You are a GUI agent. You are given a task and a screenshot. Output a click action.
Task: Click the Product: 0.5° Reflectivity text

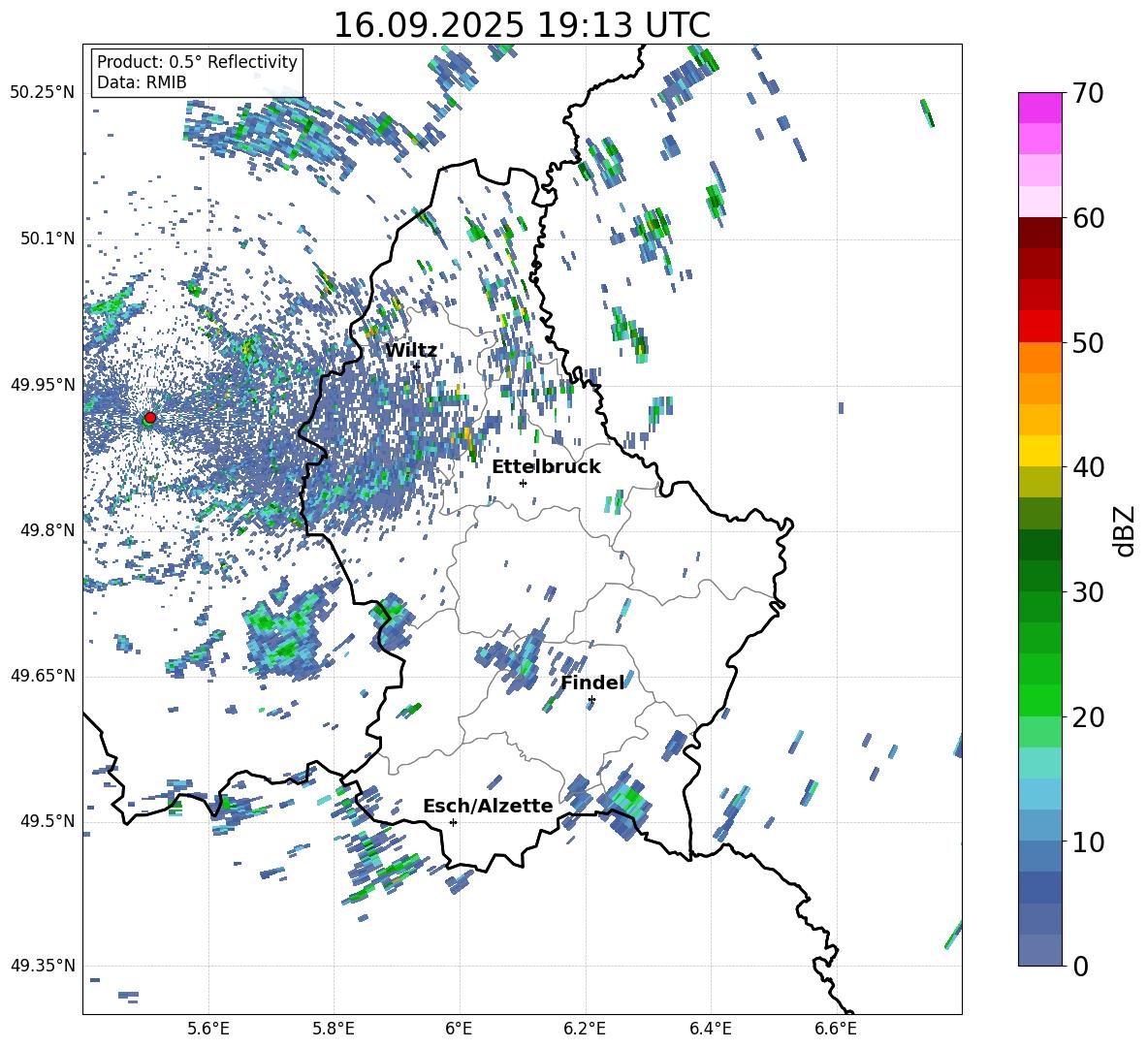coord(197,62)
